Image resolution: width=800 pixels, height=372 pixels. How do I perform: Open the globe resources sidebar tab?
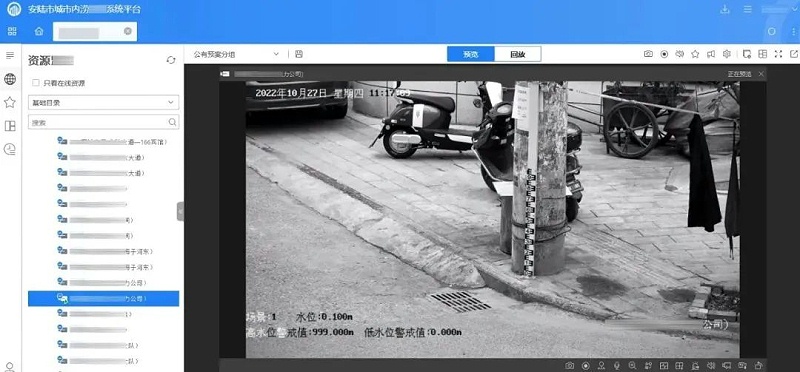10,79
